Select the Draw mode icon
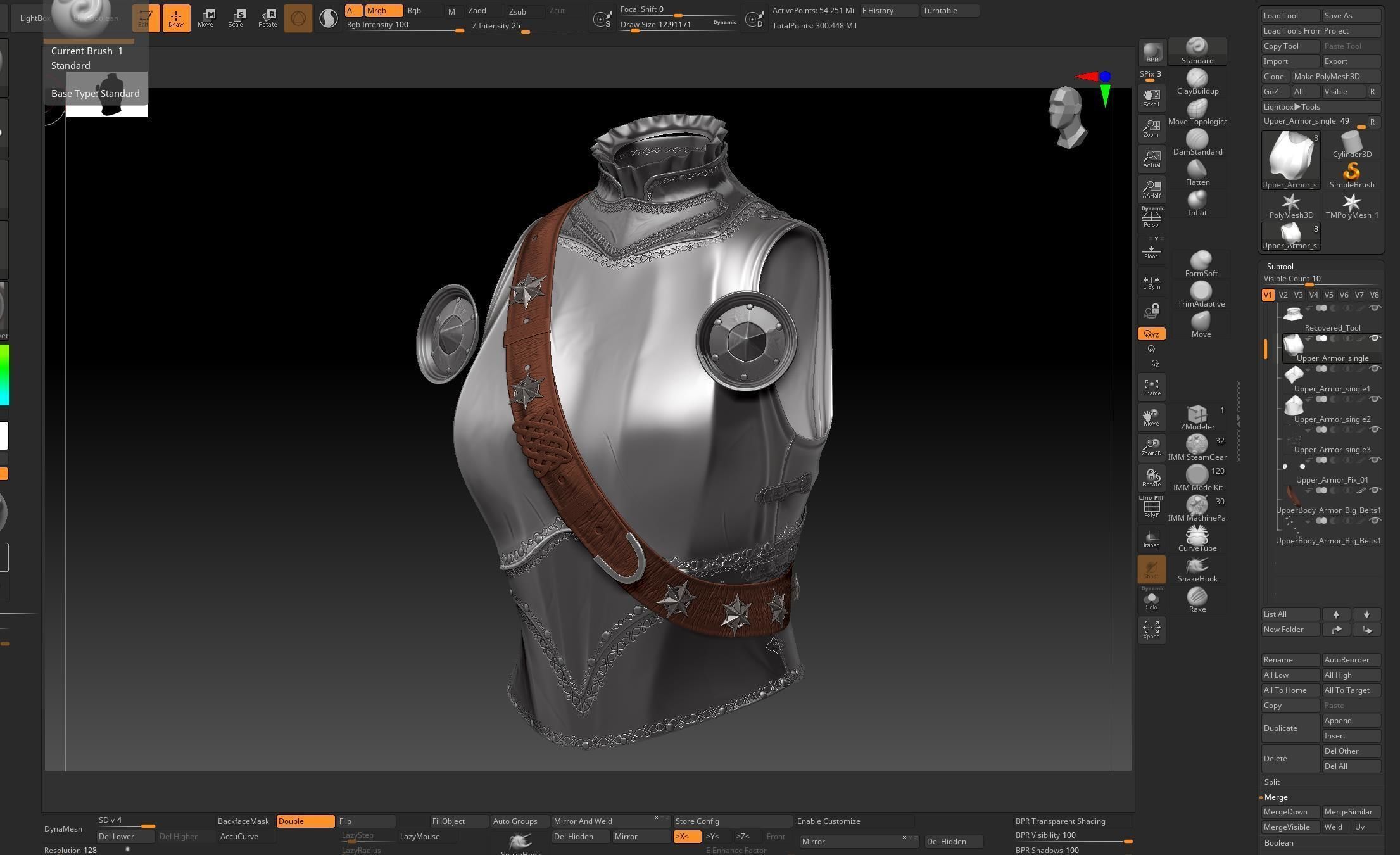This screenshot has width=1400, height=855. (176, 18)
